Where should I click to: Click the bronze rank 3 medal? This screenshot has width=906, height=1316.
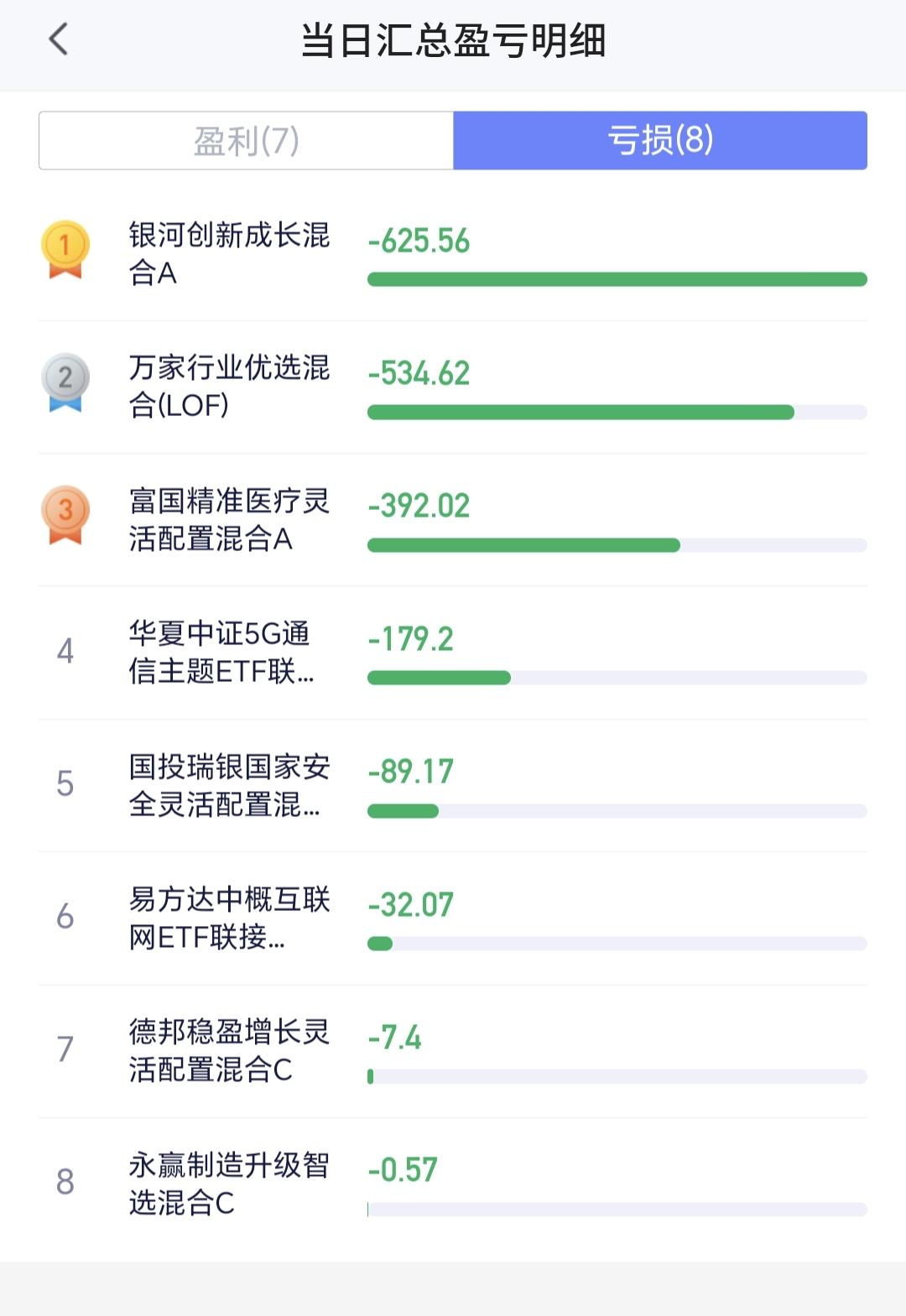point(65,514)
